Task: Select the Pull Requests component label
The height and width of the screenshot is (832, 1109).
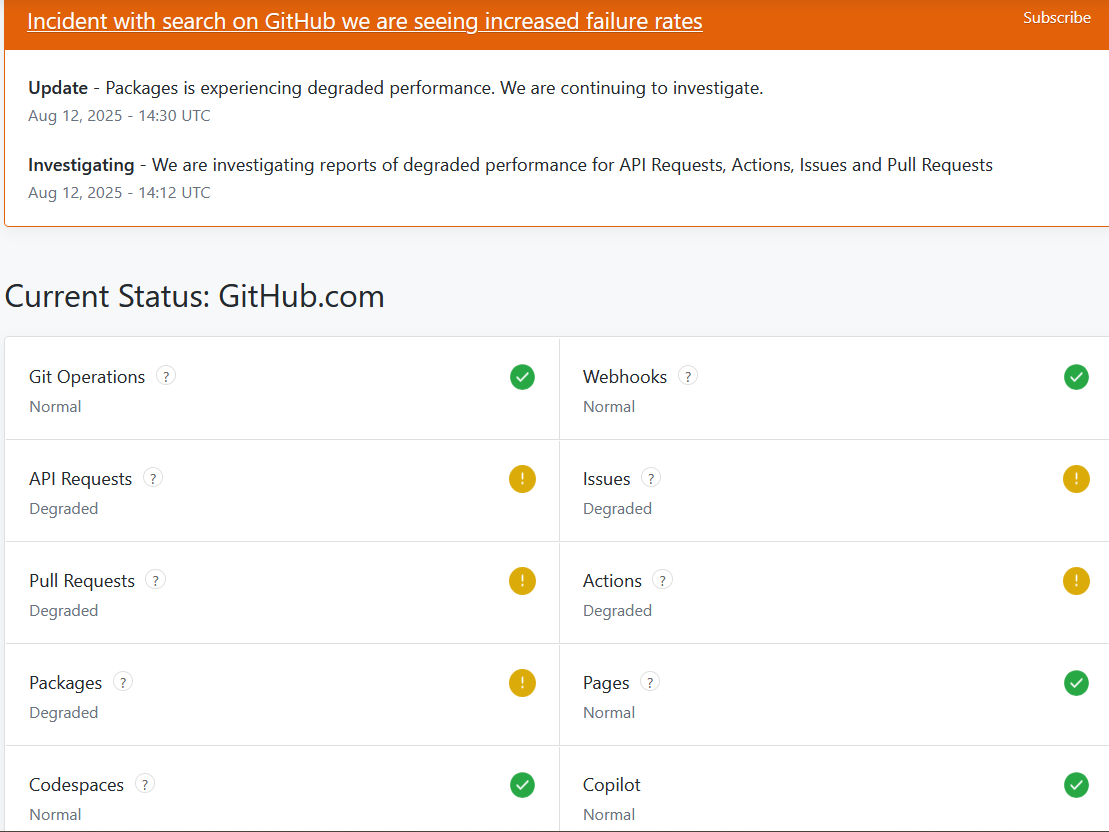Action: tap(82, 581)
